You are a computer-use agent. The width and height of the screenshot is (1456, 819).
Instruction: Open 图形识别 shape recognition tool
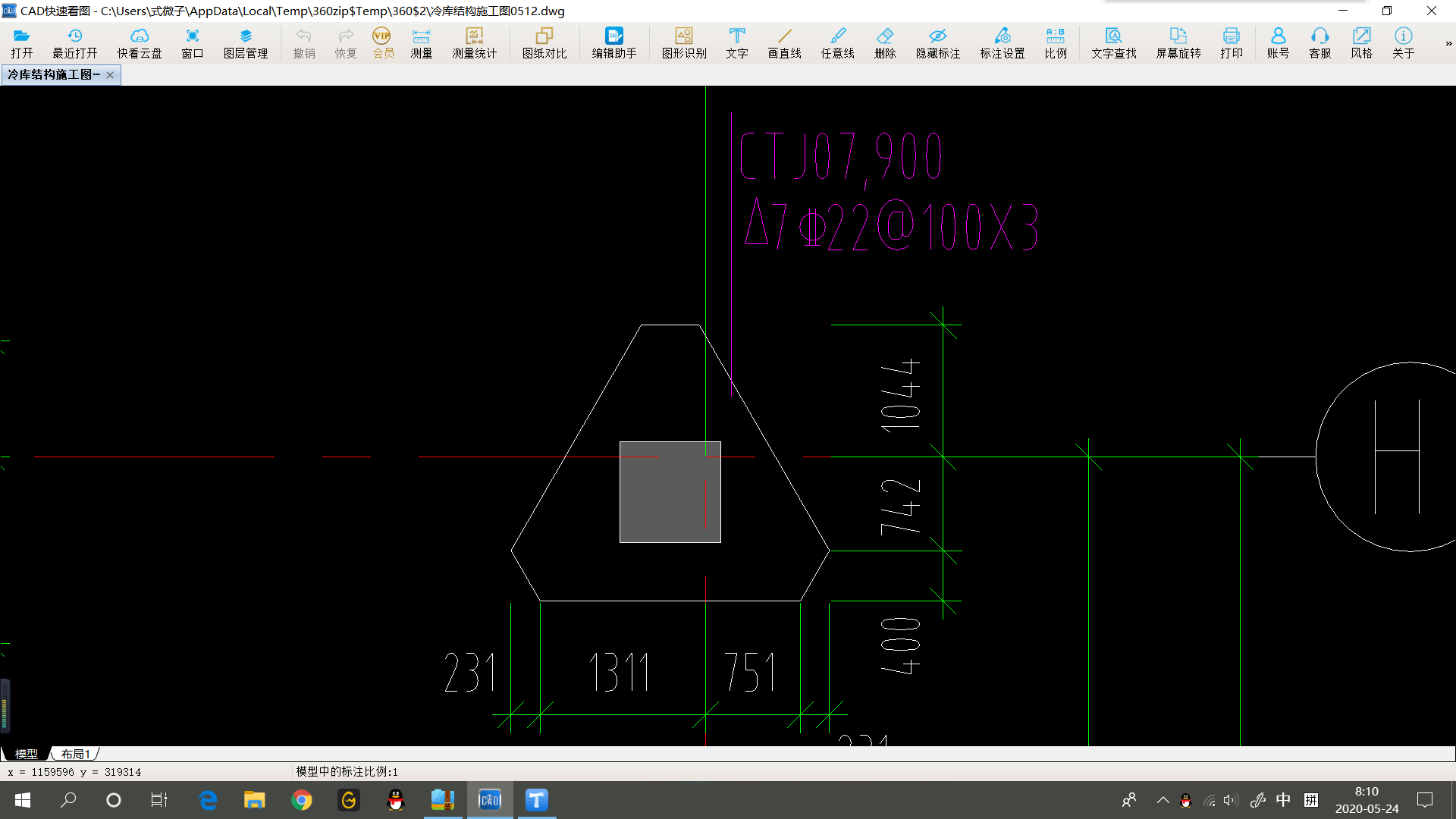684,43
